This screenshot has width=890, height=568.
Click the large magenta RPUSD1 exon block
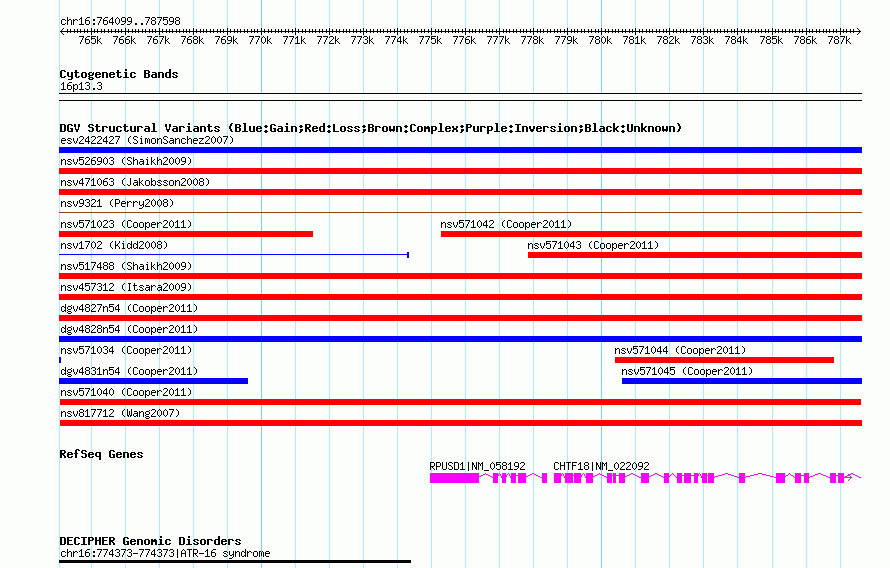pyautogui.click(x=454, y=478)
